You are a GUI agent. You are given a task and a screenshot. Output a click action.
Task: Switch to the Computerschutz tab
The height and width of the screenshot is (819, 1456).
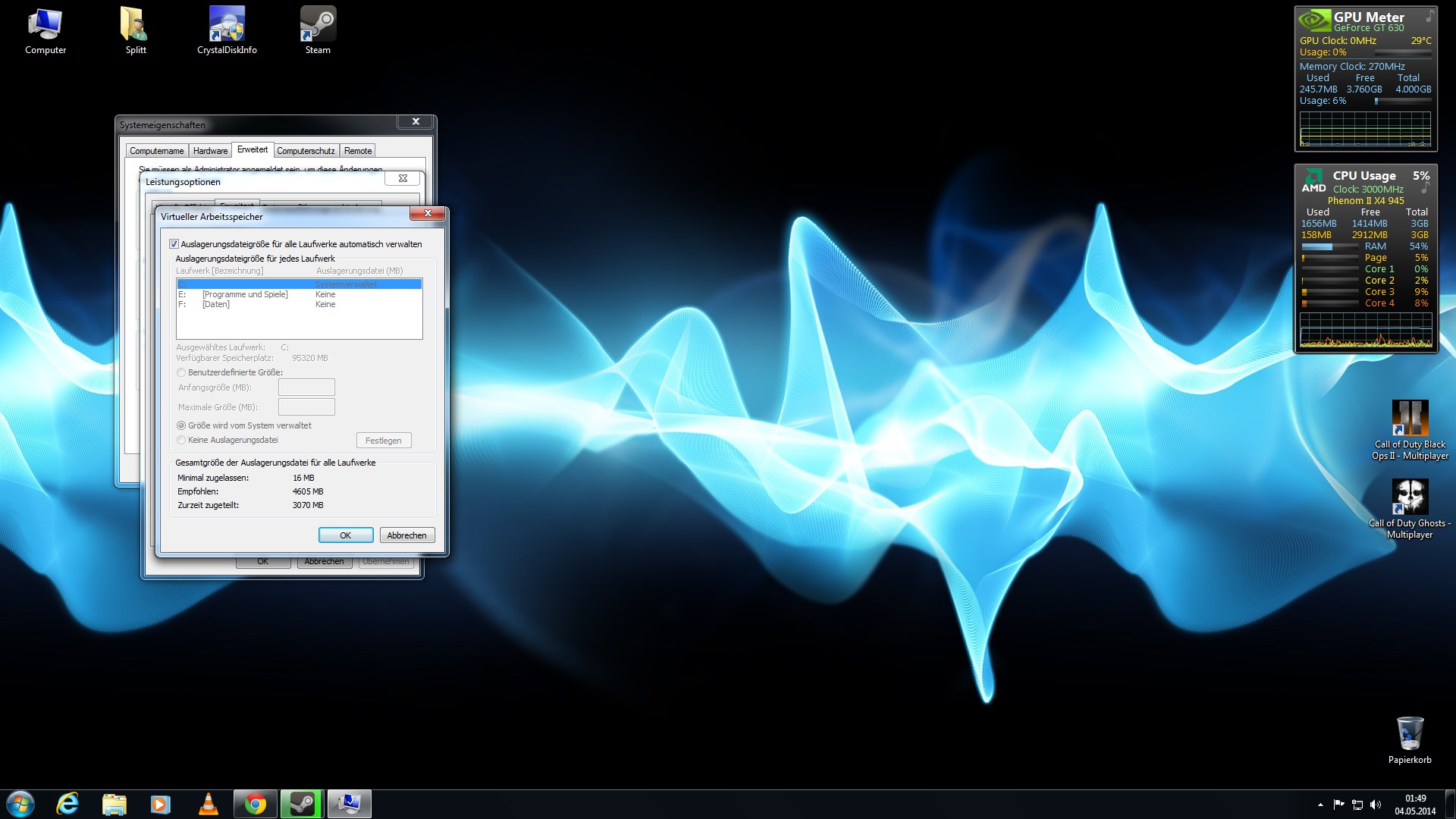click(305, 151)
